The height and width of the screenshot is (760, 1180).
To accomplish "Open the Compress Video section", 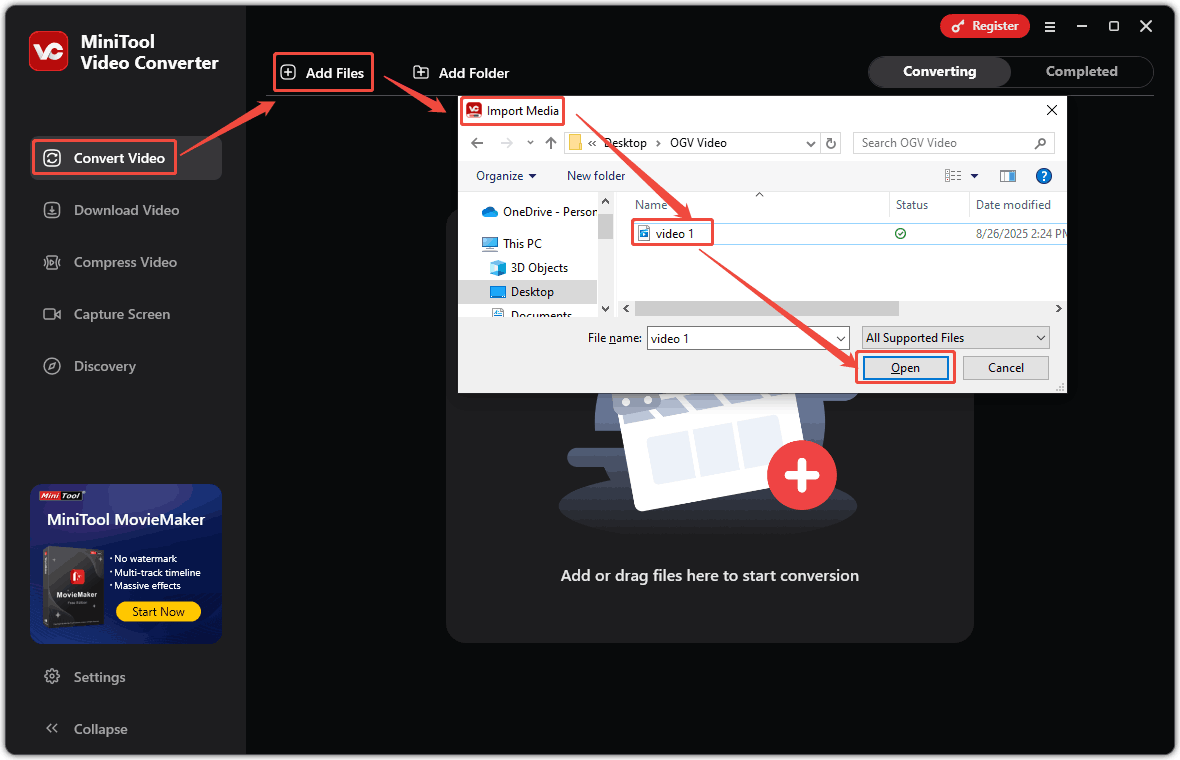I will coord(110,262).
